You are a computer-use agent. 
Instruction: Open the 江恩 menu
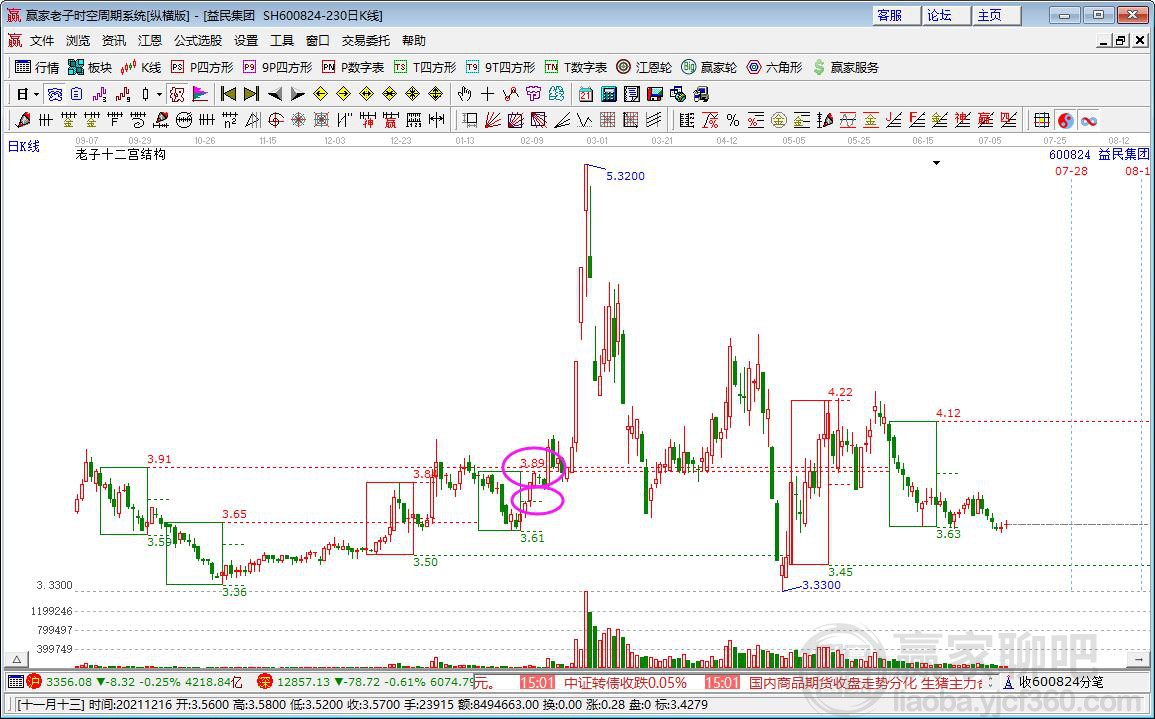(150, 41)
